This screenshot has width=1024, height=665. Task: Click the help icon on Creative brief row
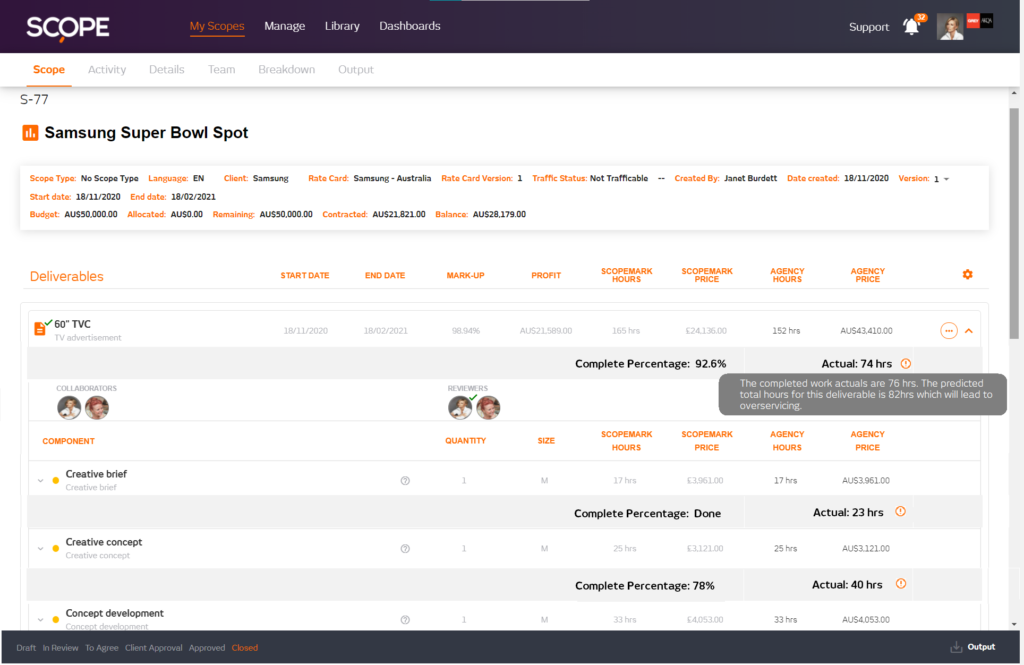(405, 481)
